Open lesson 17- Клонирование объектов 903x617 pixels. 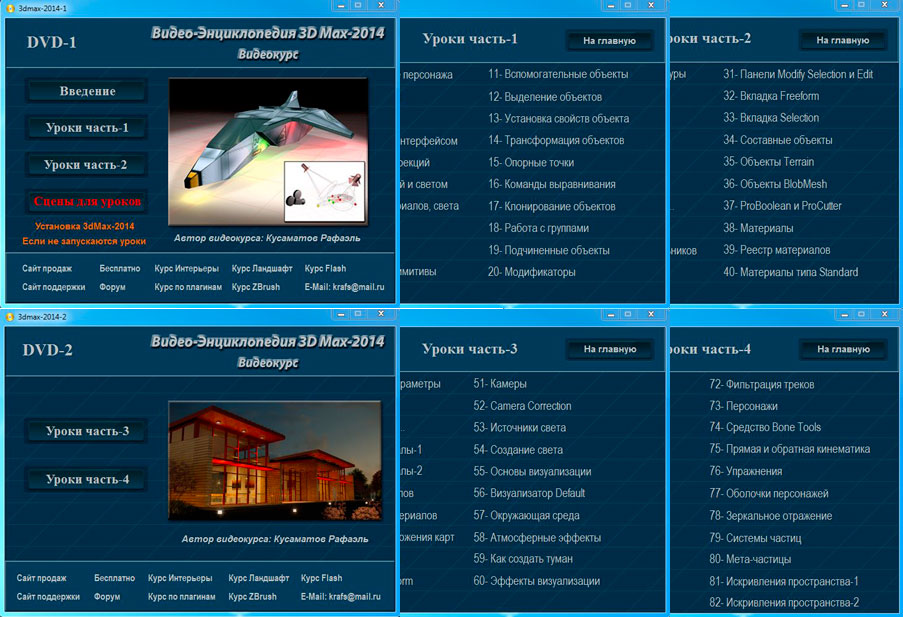(x=552, y=206)
